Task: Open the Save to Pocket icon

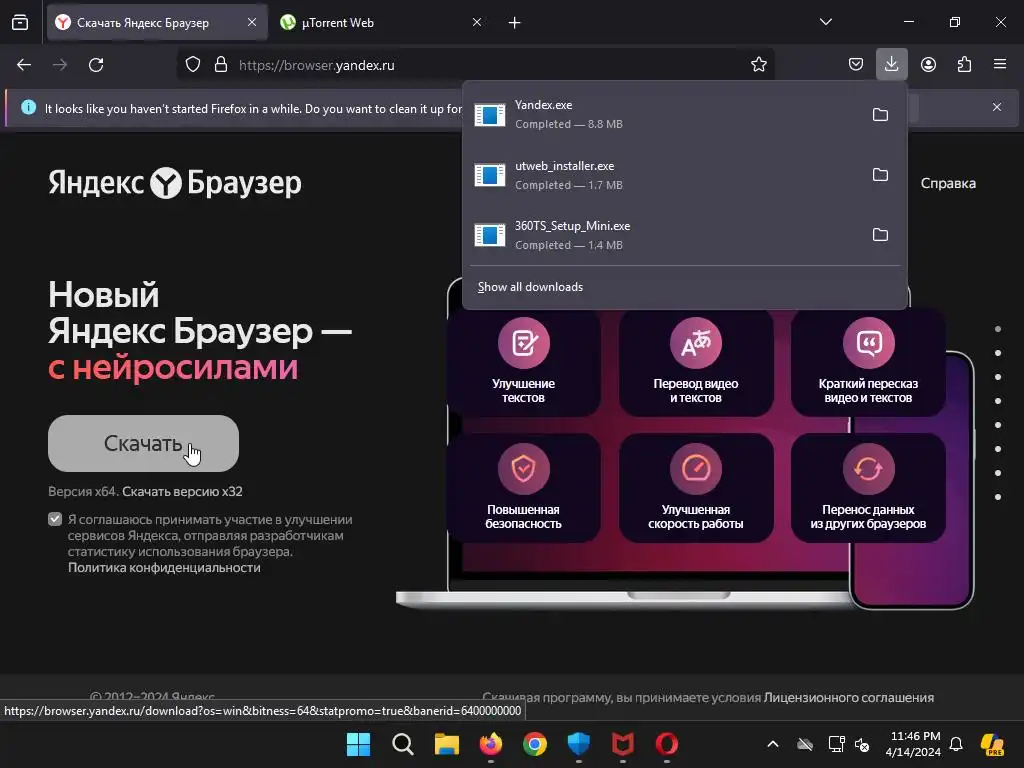Action: (x=856, y=65)
